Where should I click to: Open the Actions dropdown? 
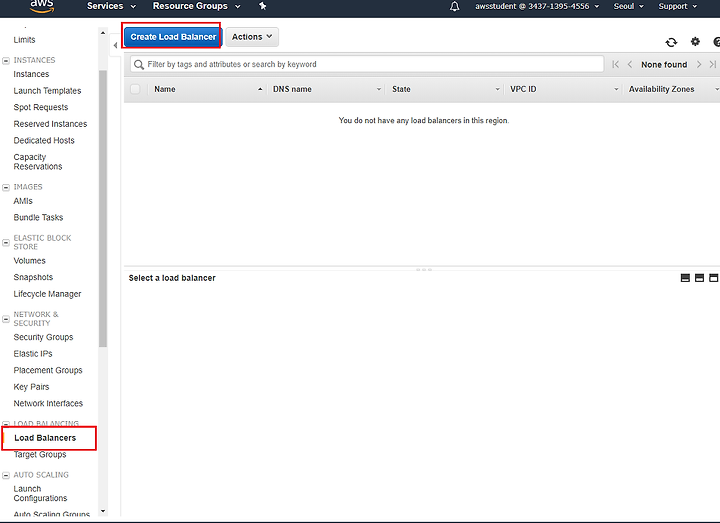point(252,37)
